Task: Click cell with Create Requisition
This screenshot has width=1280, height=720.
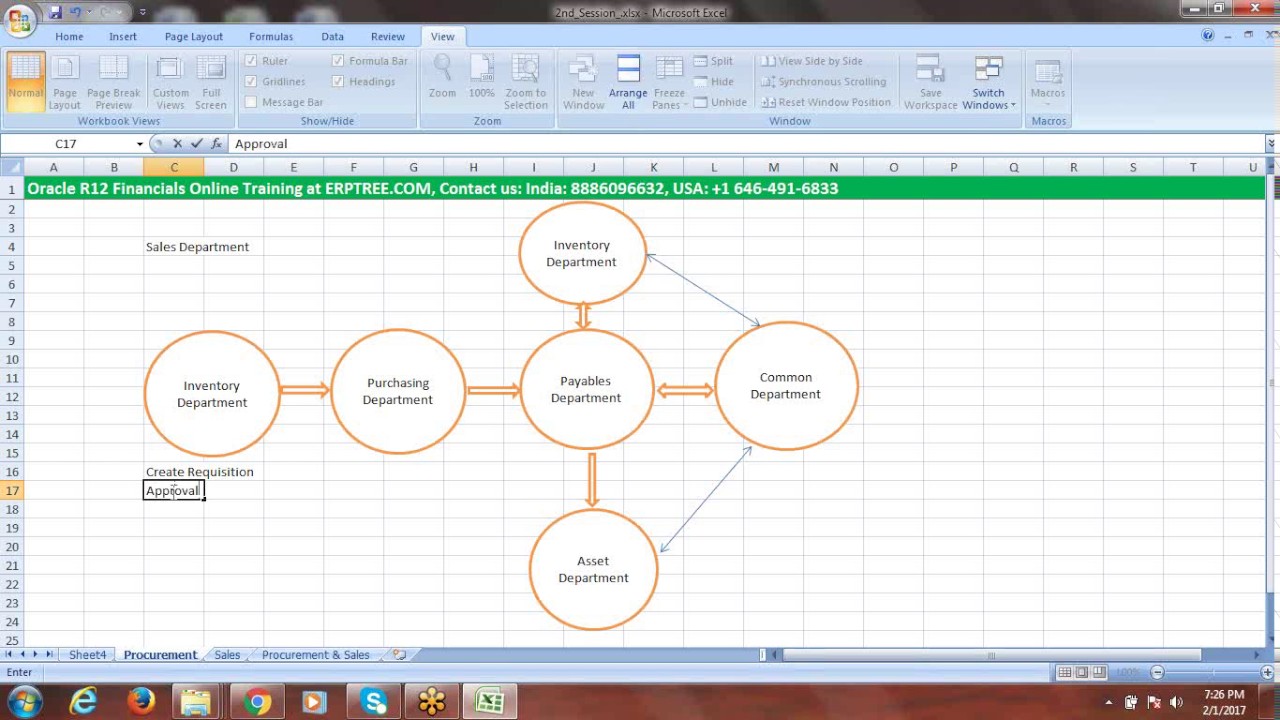Action: coord(199,472)
